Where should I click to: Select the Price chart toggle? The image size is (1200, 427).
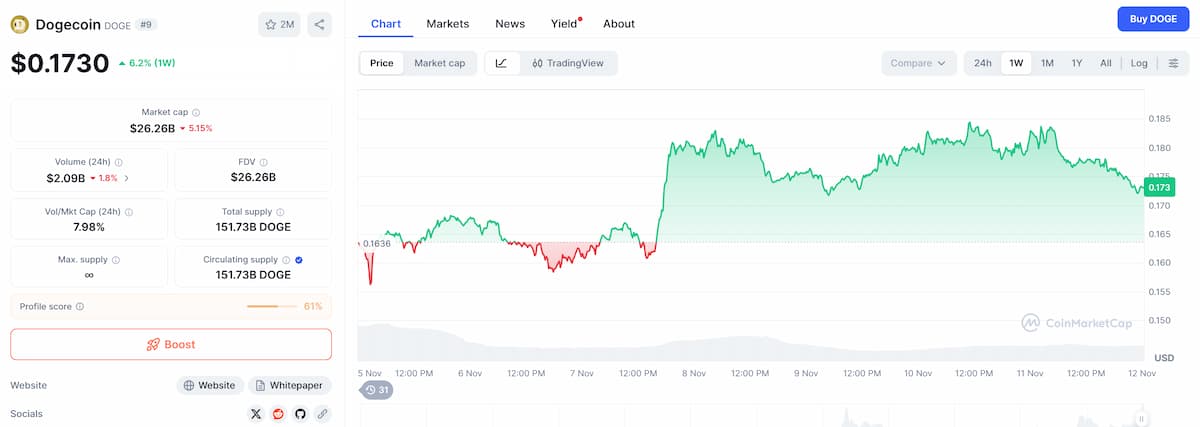point(381,63)
